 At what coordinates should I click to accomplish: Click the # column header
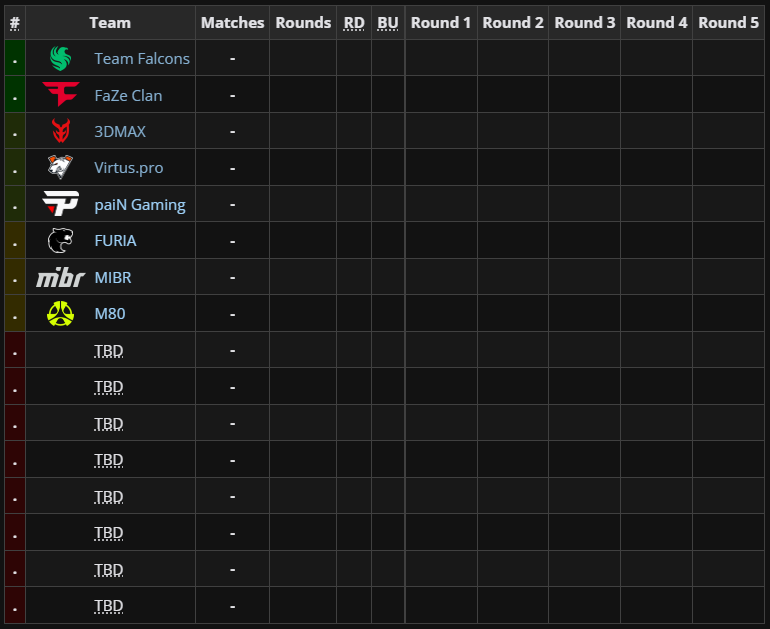15,23
